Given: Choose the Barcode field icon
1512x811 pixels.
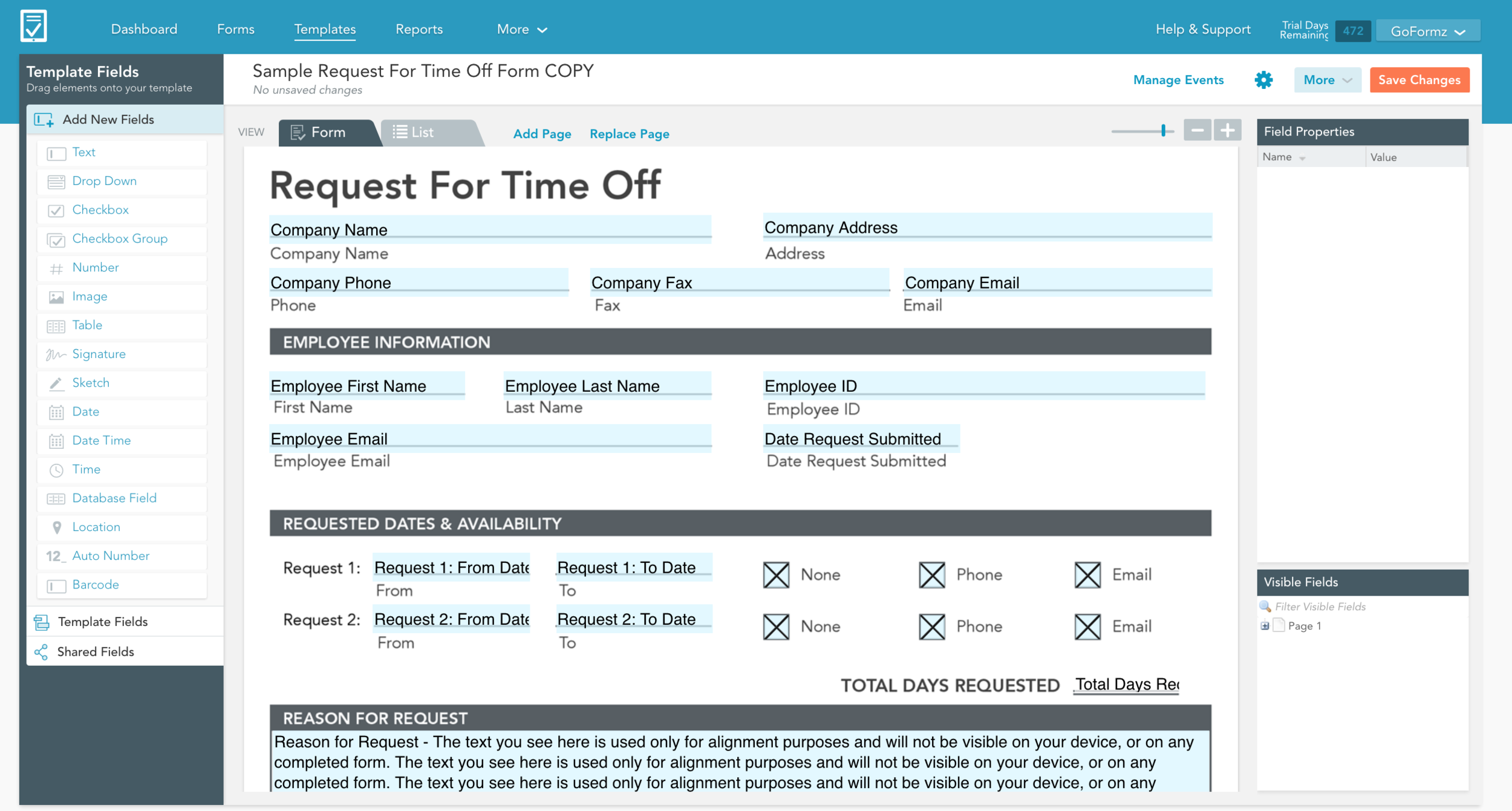Looking at the screenshot, I should [x=56, y=585].
